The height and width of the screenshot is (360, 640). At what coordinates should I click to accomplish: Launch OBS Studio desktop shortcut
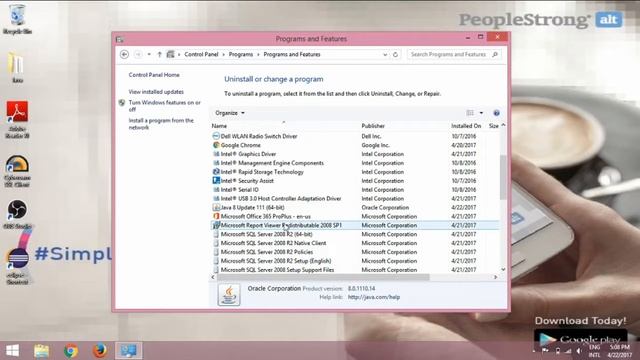(x=17, y=214)
